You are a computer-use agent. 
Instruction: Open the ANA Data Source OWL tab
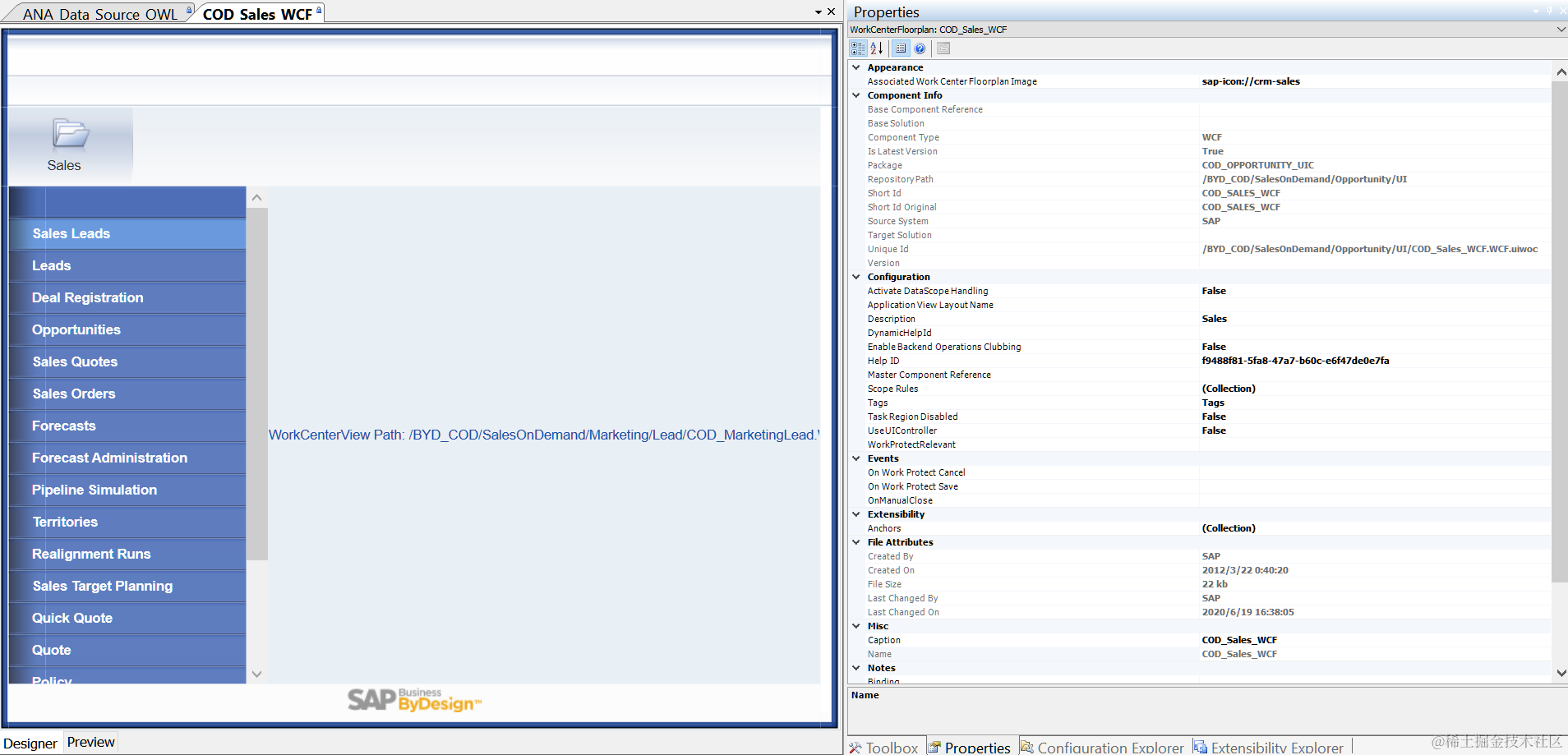click(99, 14)
